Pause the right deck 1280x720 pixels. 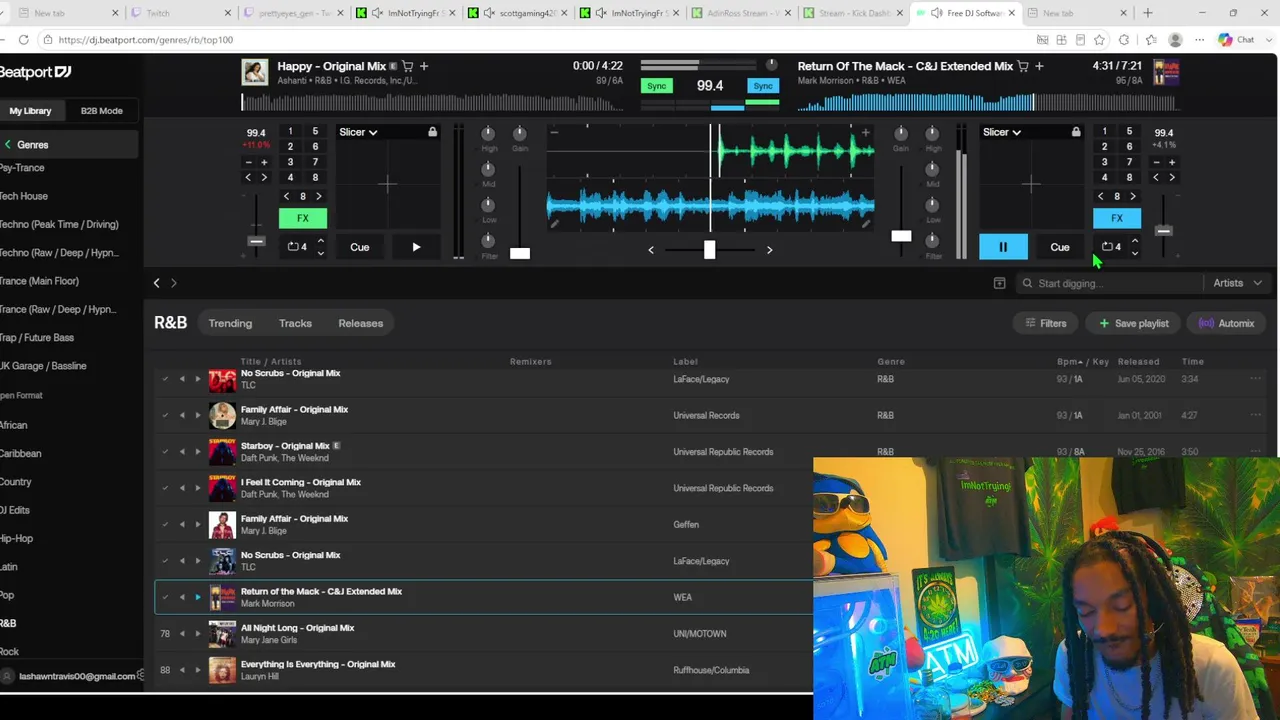pos(1003,247)
